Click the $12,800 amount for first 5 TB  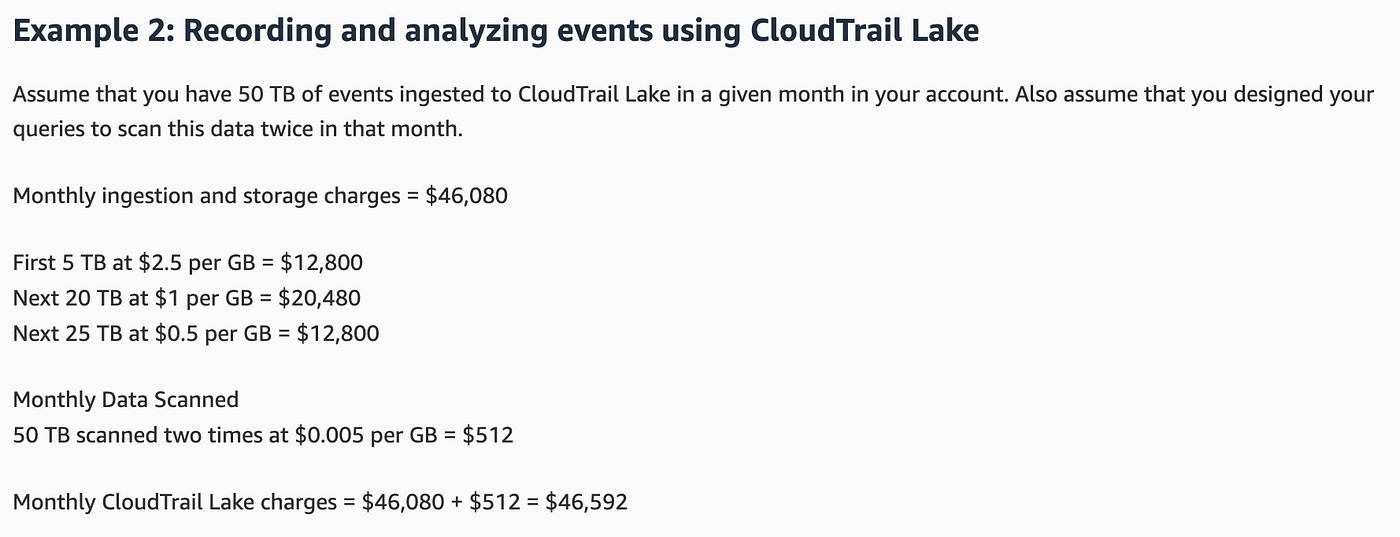click(322, 263)
